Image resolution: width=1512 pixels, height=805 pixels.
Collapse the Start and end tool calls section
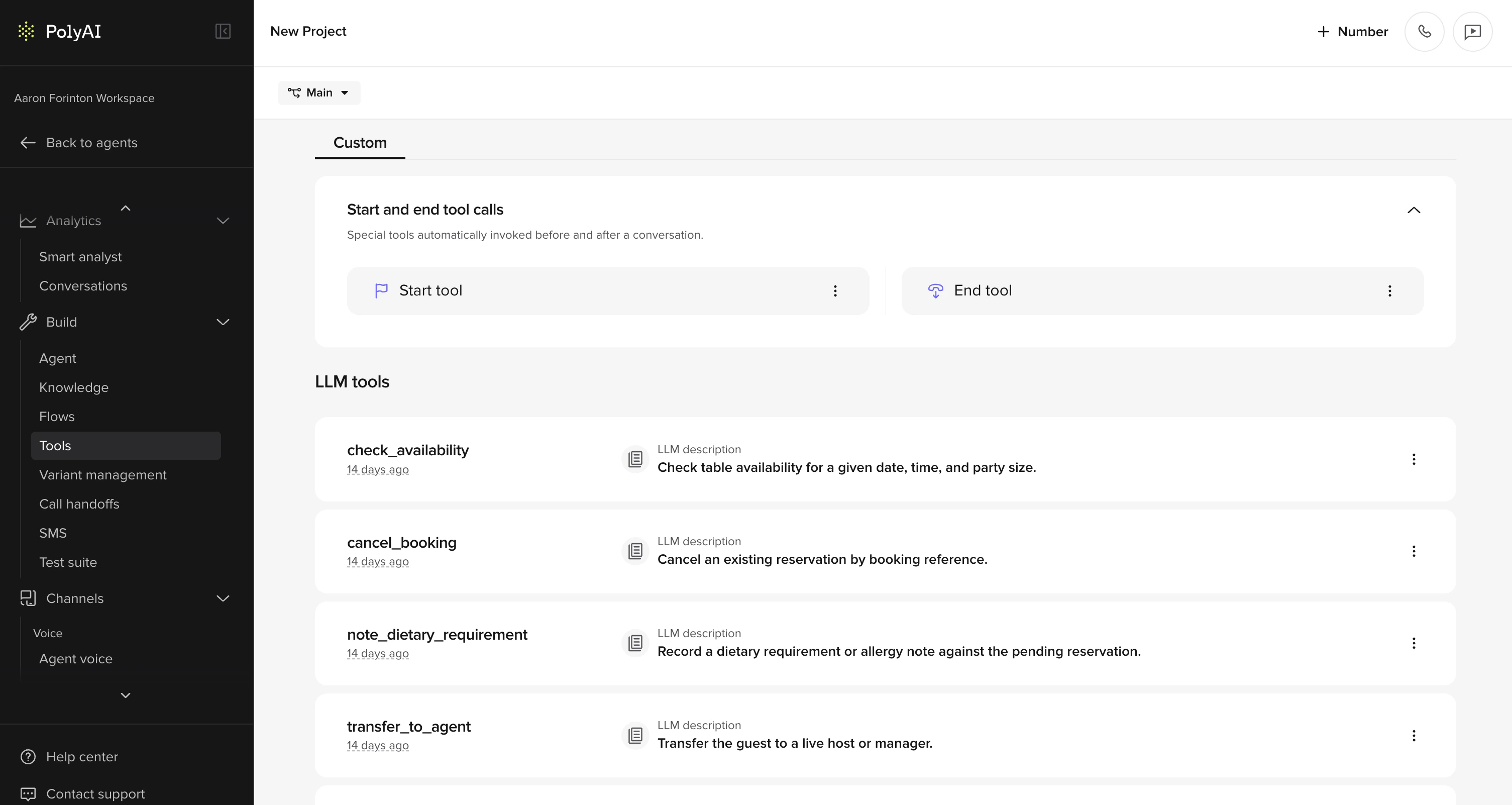point(1415,210)
